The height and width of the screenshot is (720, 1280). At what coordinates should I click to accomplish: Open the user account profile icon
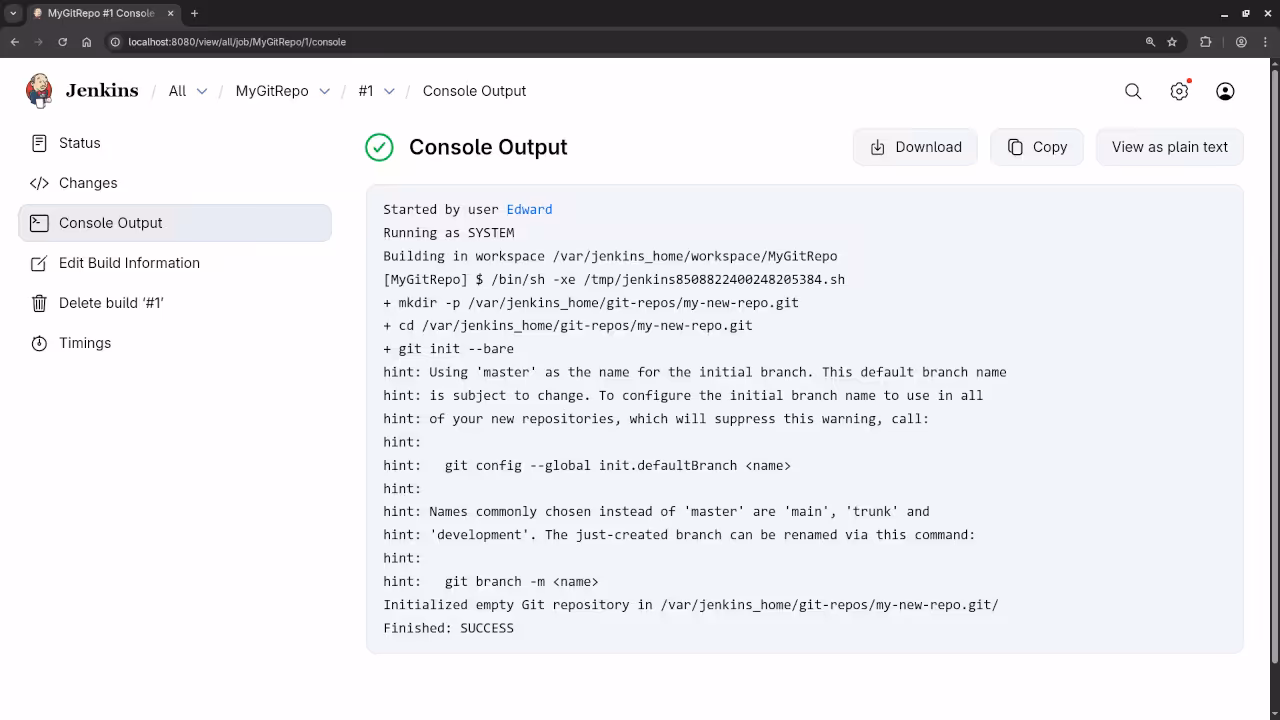pos(1225,91)
